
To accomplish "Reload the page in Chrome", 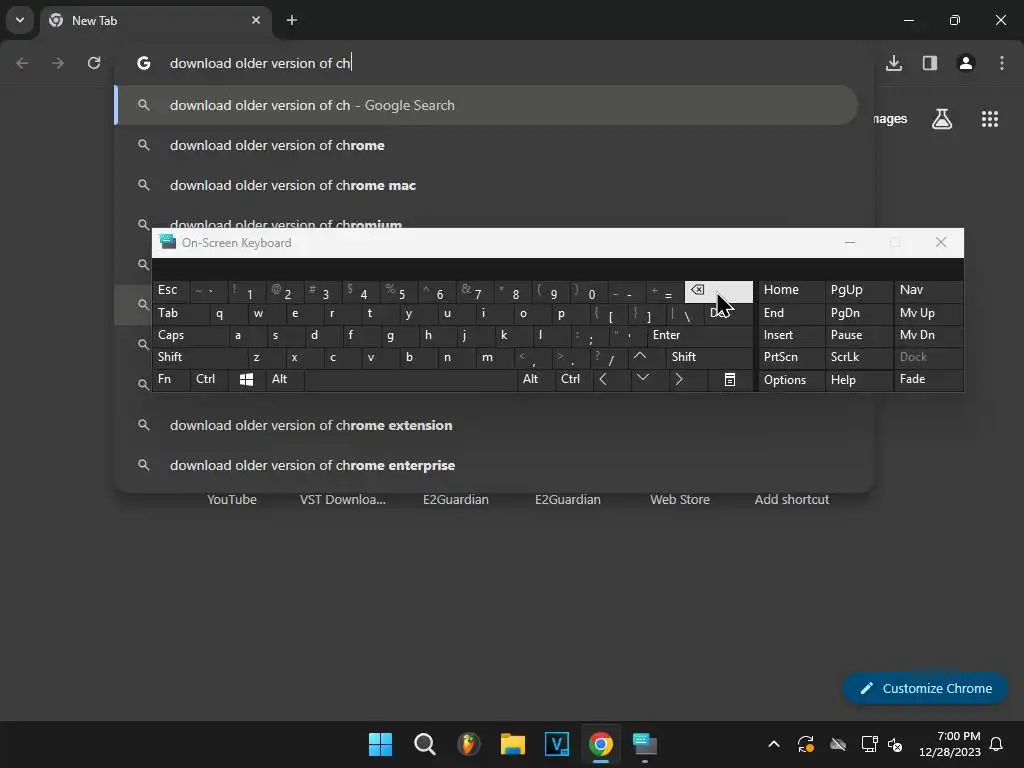I will (x=94, y=63).
